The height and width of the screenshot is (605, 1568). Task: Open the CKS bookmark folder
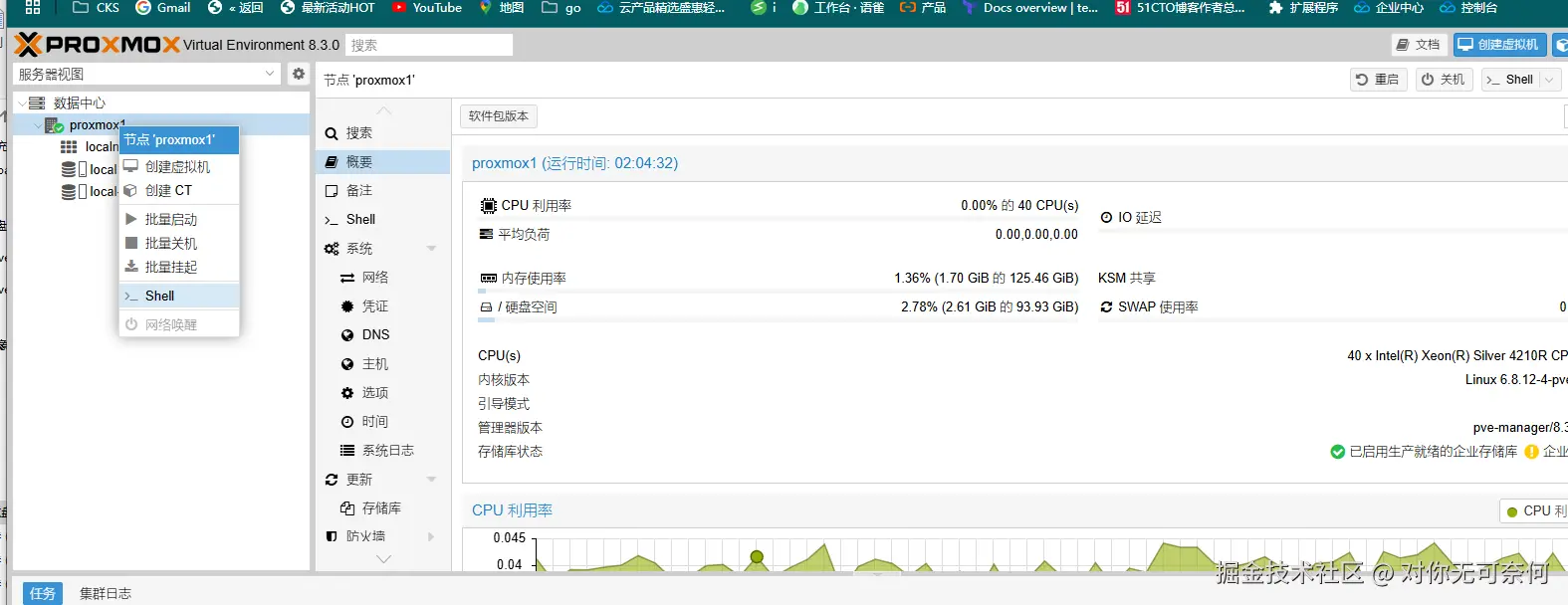[96, 8]
